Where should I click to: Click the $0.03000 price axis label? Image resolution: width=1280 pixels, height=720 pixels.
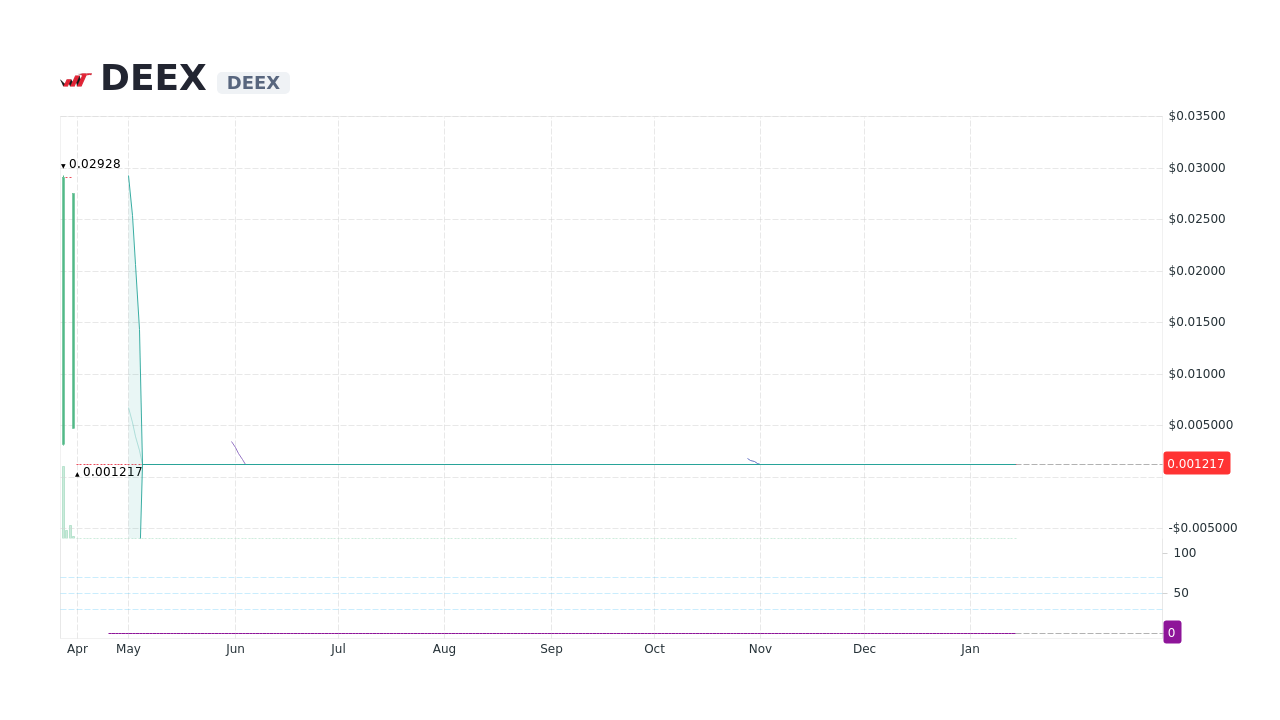pyautogui.click(x=1196, y=168)
